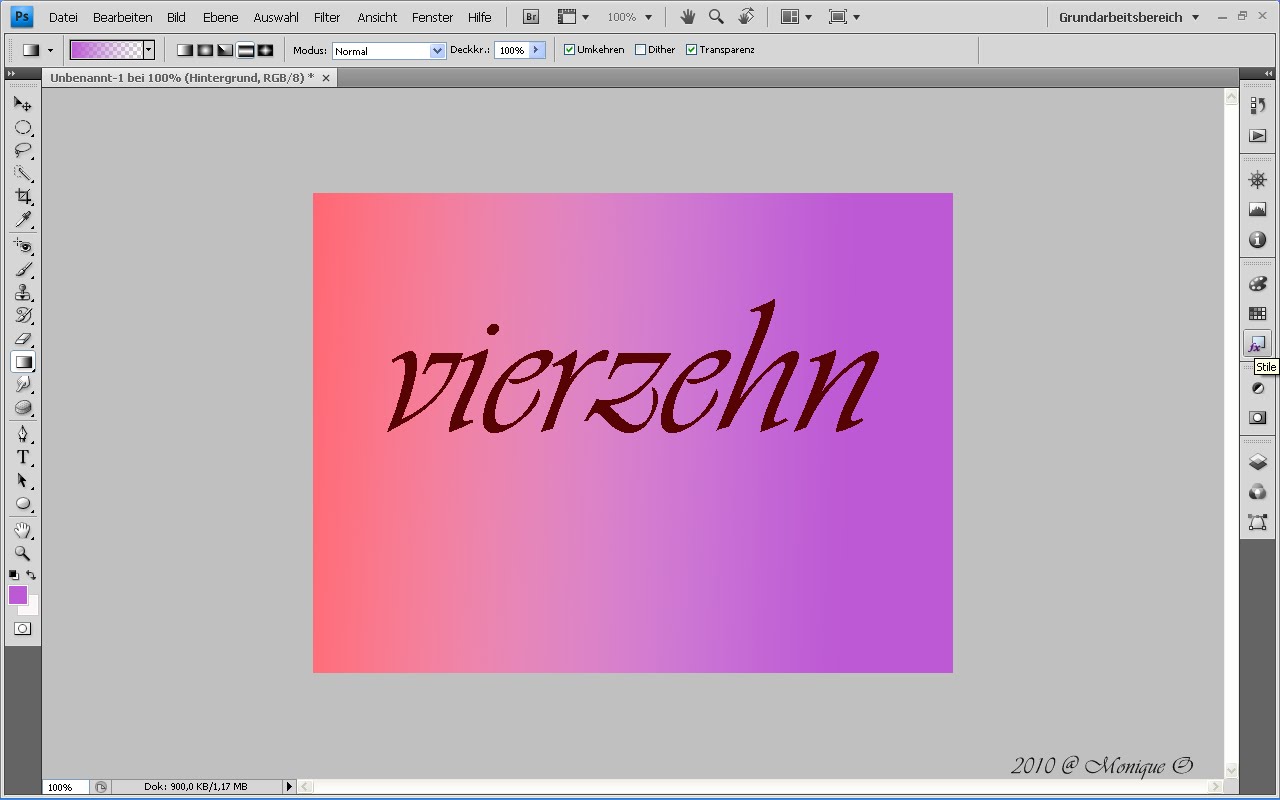Select the Hand tool in the toolbox

[x=22, y=530]
